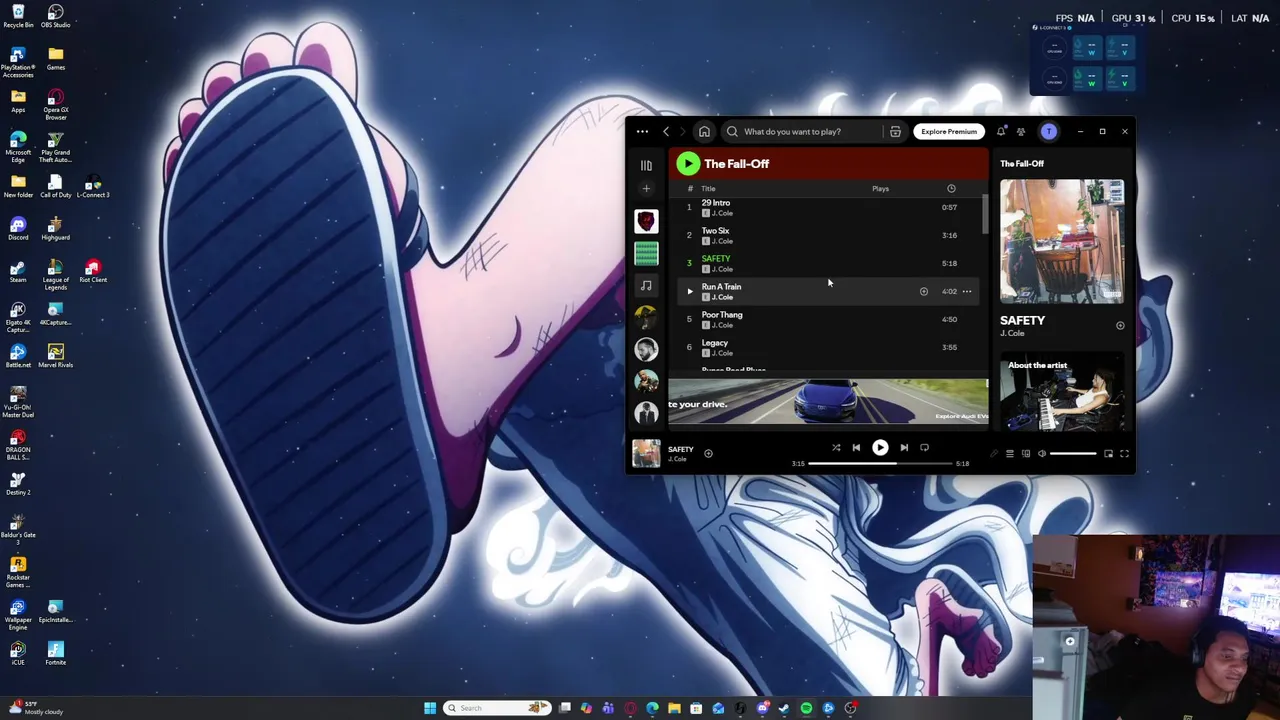Viewport: 1280px width, 720px height.
Task: Open the red album cover in the library sidebar
Action: (x=646, y=221)
